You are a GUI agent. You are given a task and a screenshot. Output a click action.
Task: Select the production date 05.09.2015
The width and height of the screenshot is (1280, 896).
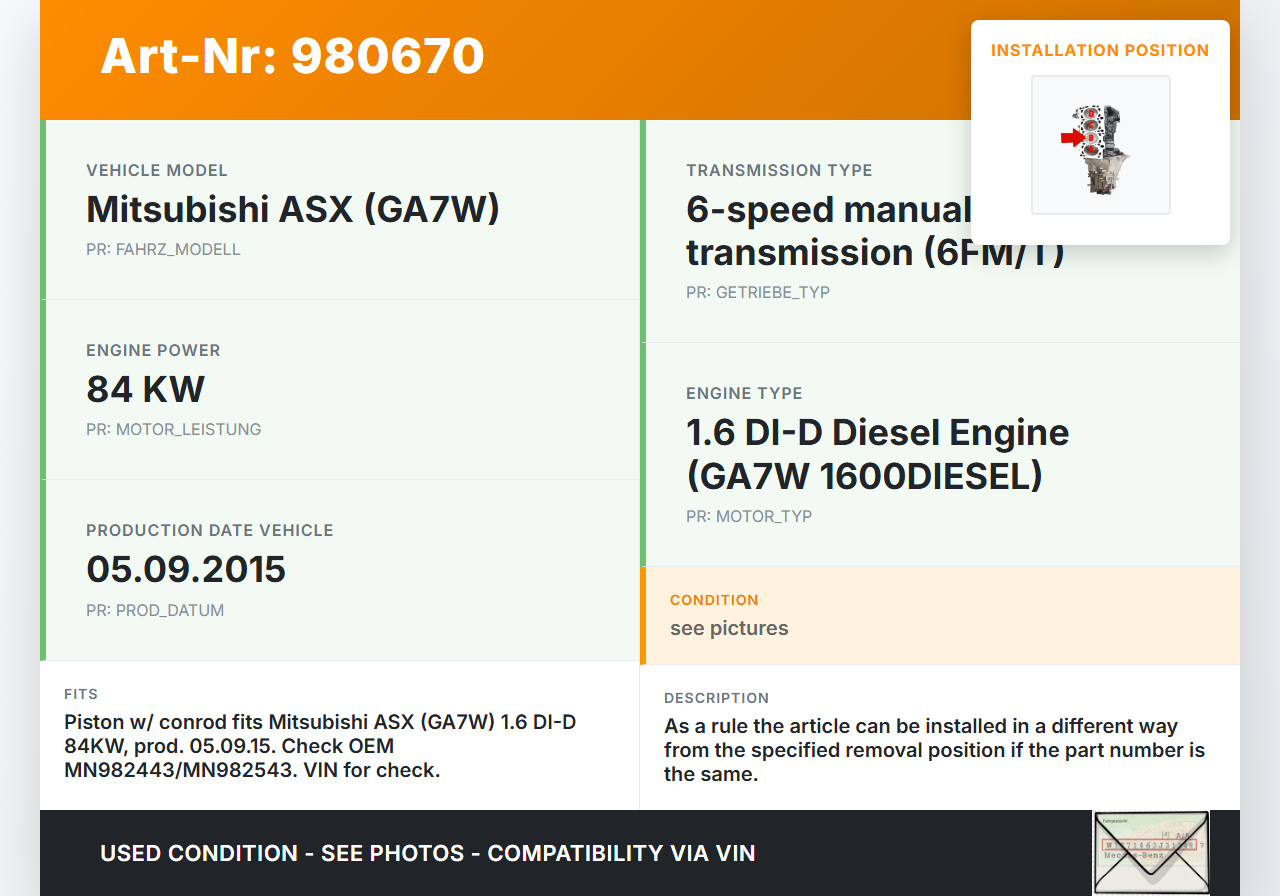(x=186, y=569)
